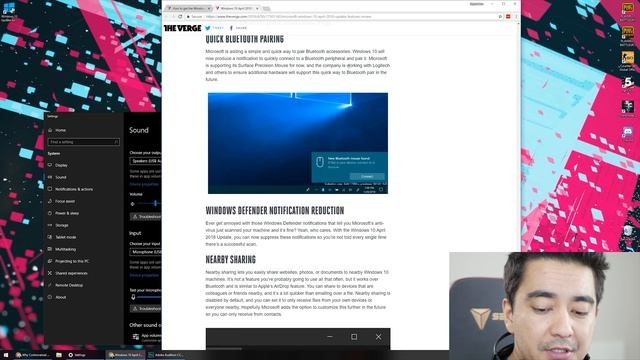Open the Discord desktop icon
This screenshot has height=360, width=640.
(x=628, y=133)
